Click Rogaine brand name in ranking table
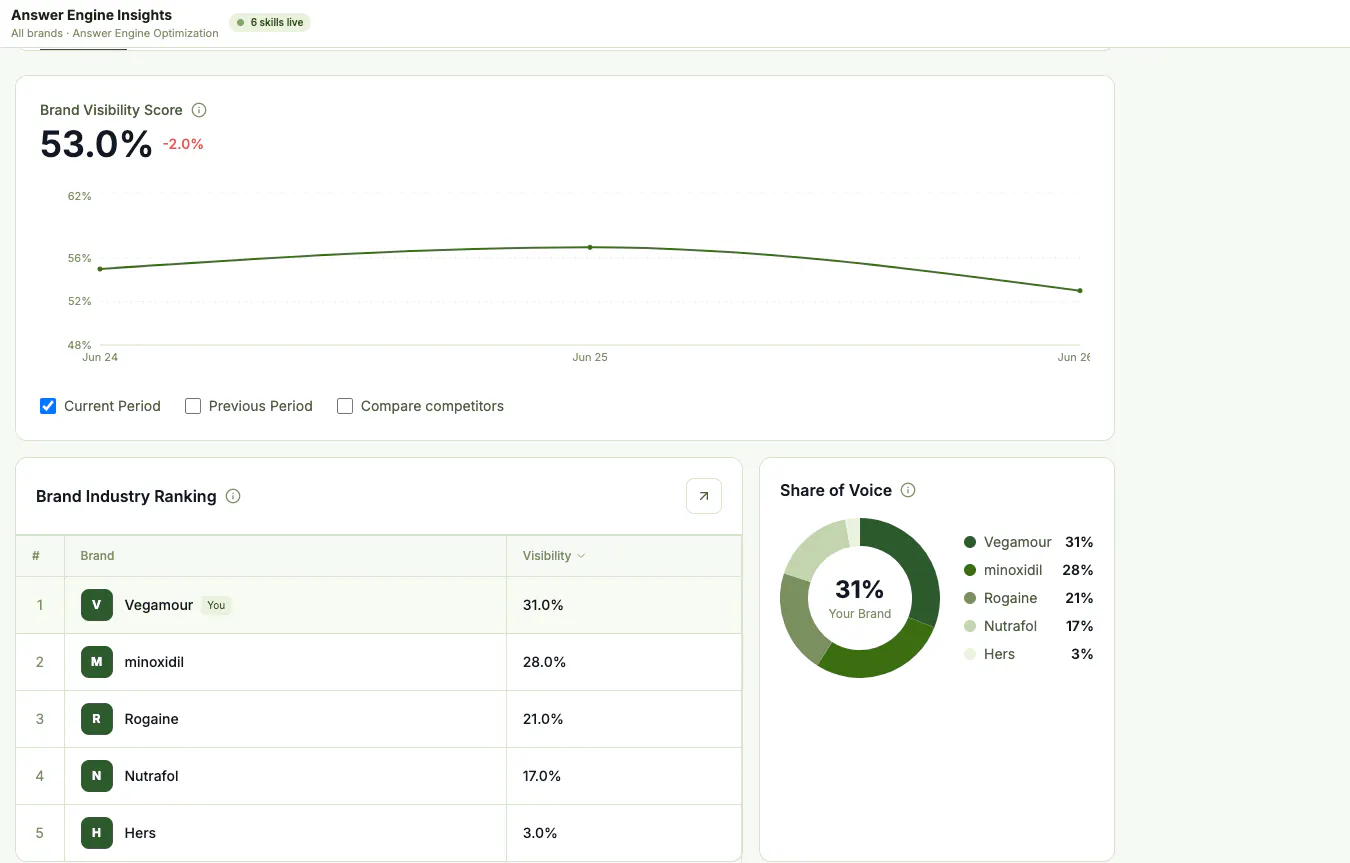This screenshot has height=863, width=1350. coord(152,719)
